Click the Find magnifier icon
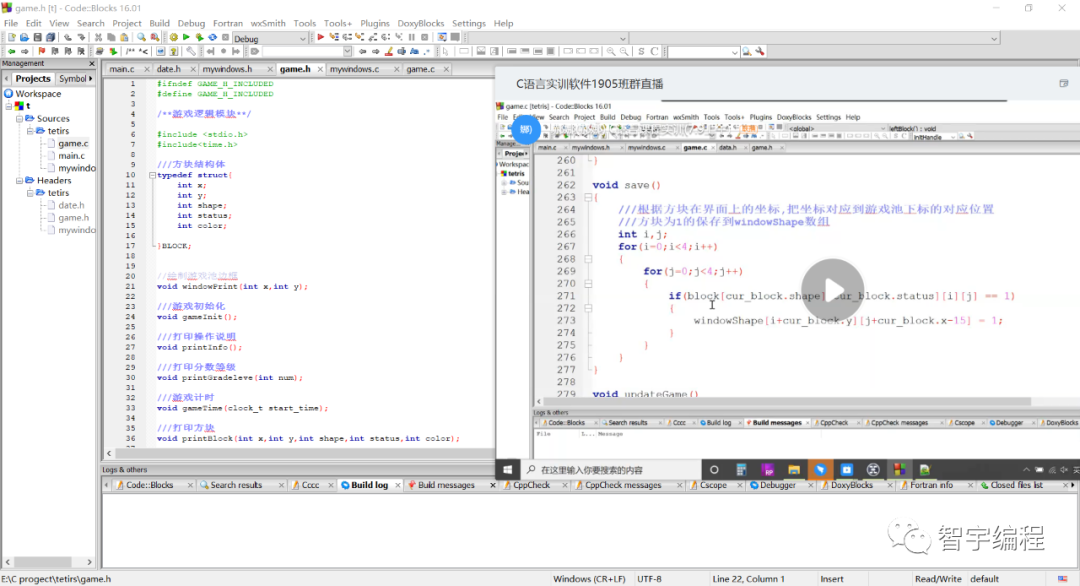 (x=141, y=38)
